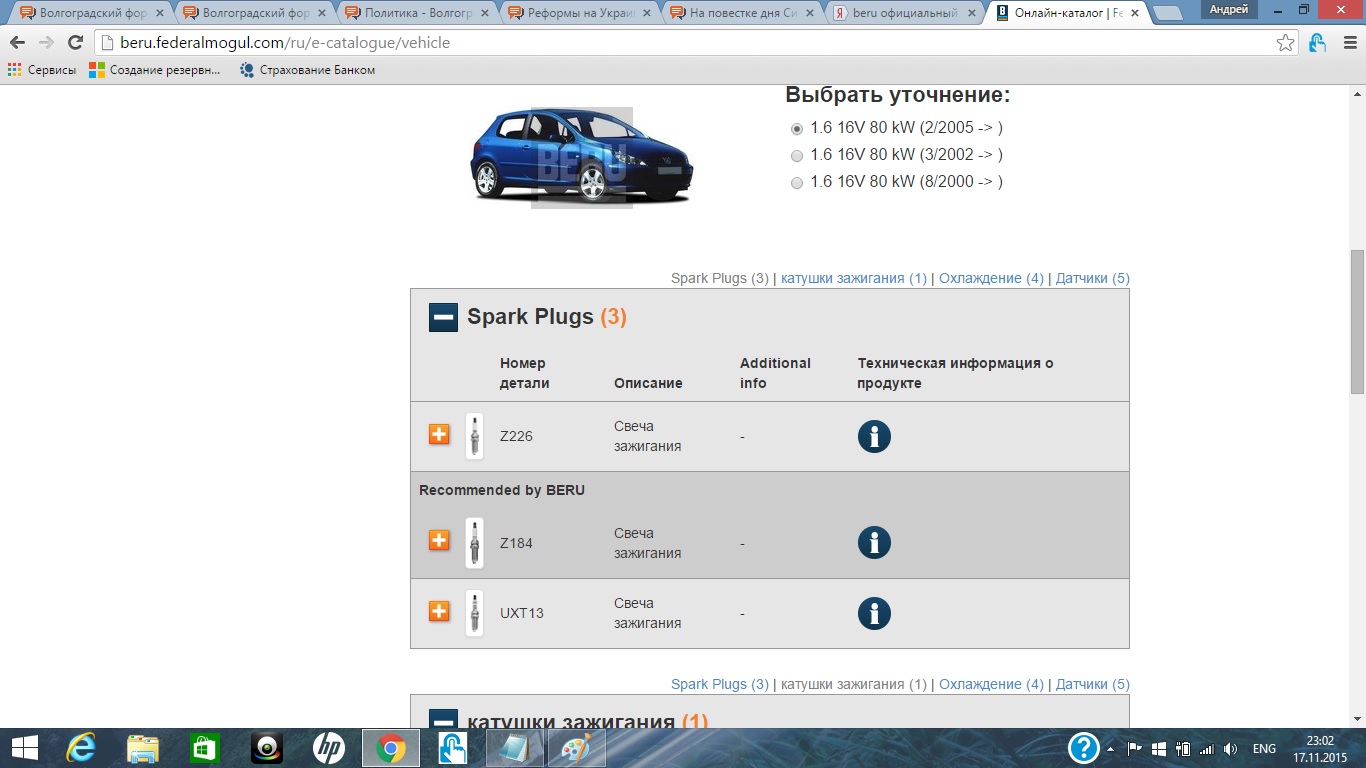Click the UXT13 spark plug thumbnail
This screenshot has height=768, width=1366.
(x=474, y=613)
